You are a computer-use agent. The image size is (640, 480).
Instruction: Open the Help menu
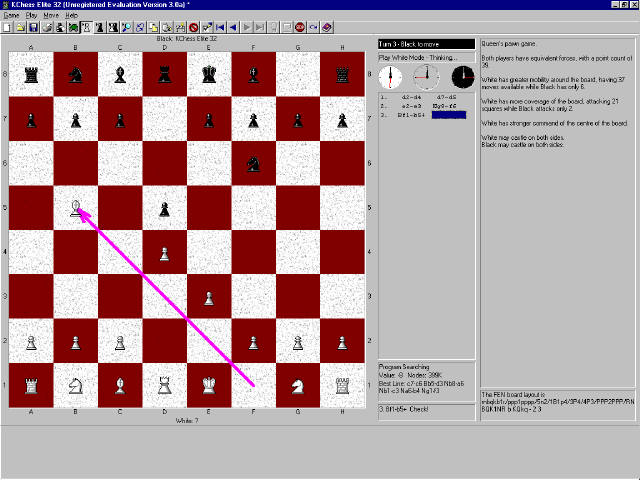(71, 16)
